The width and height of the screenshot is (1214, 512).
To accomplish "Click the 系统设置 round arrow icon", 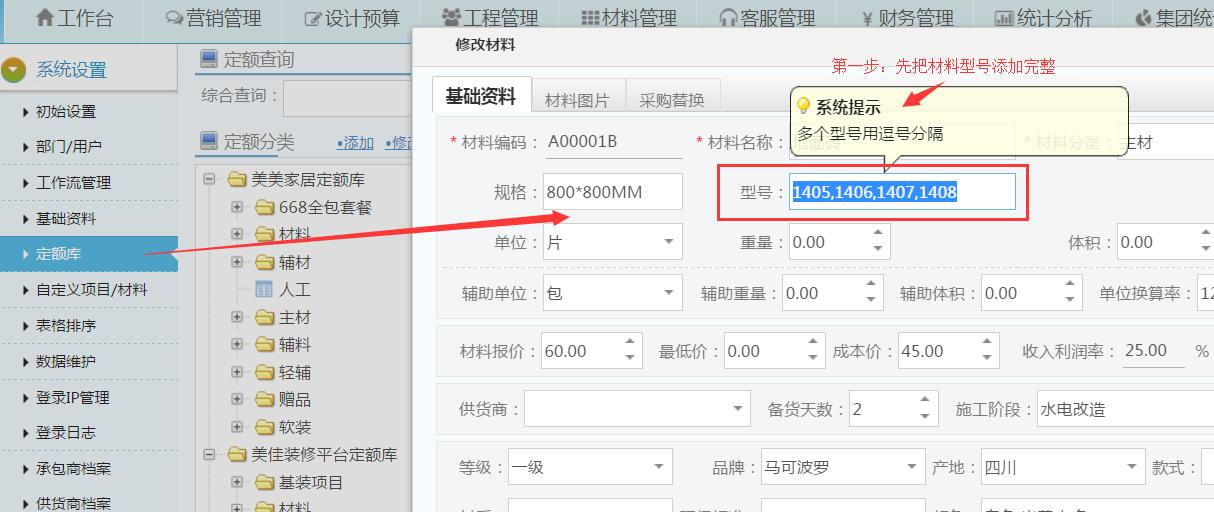I will [x=14, y=70].
